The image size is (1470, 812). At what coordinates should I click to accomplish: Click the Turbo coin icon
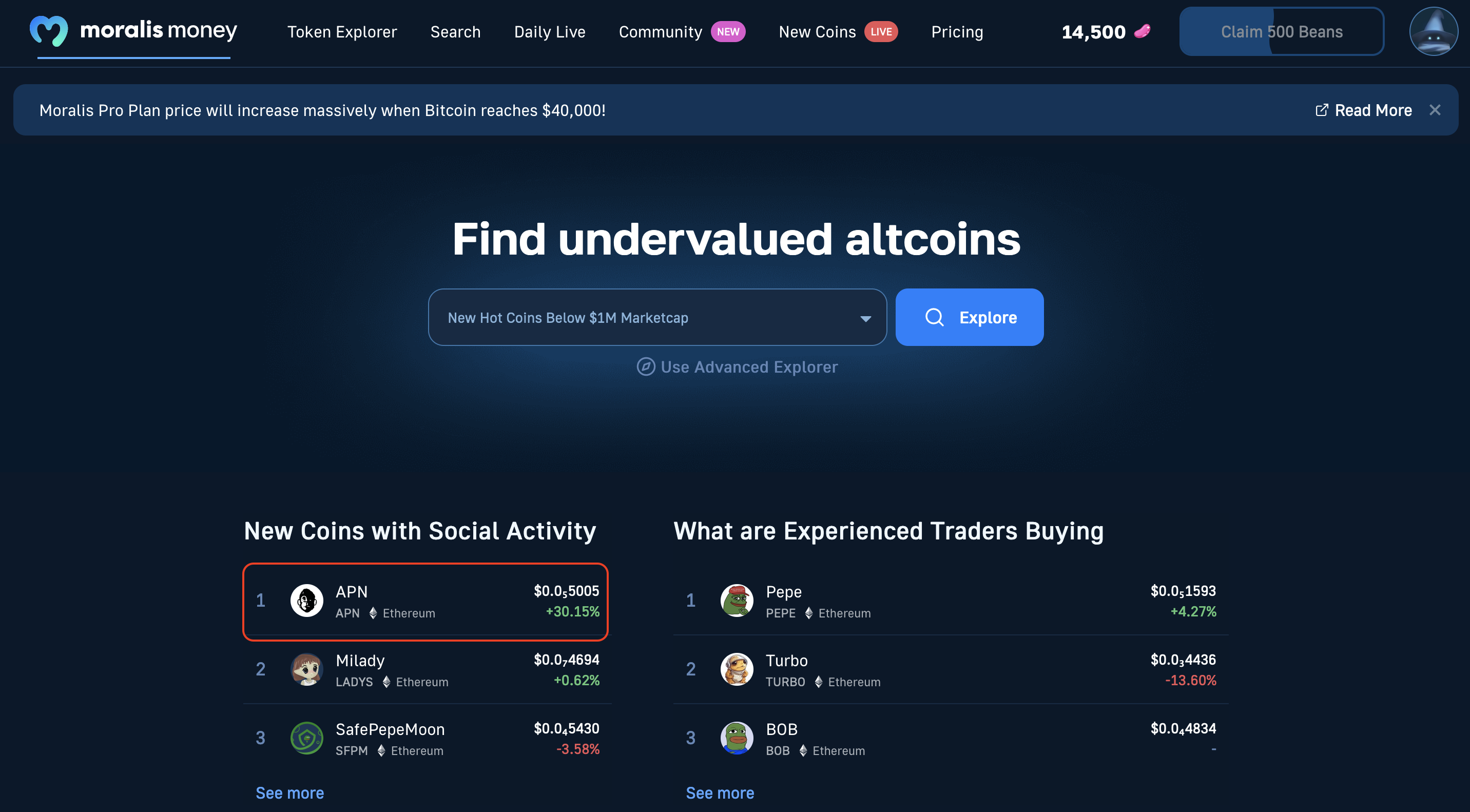coord(737,669)
